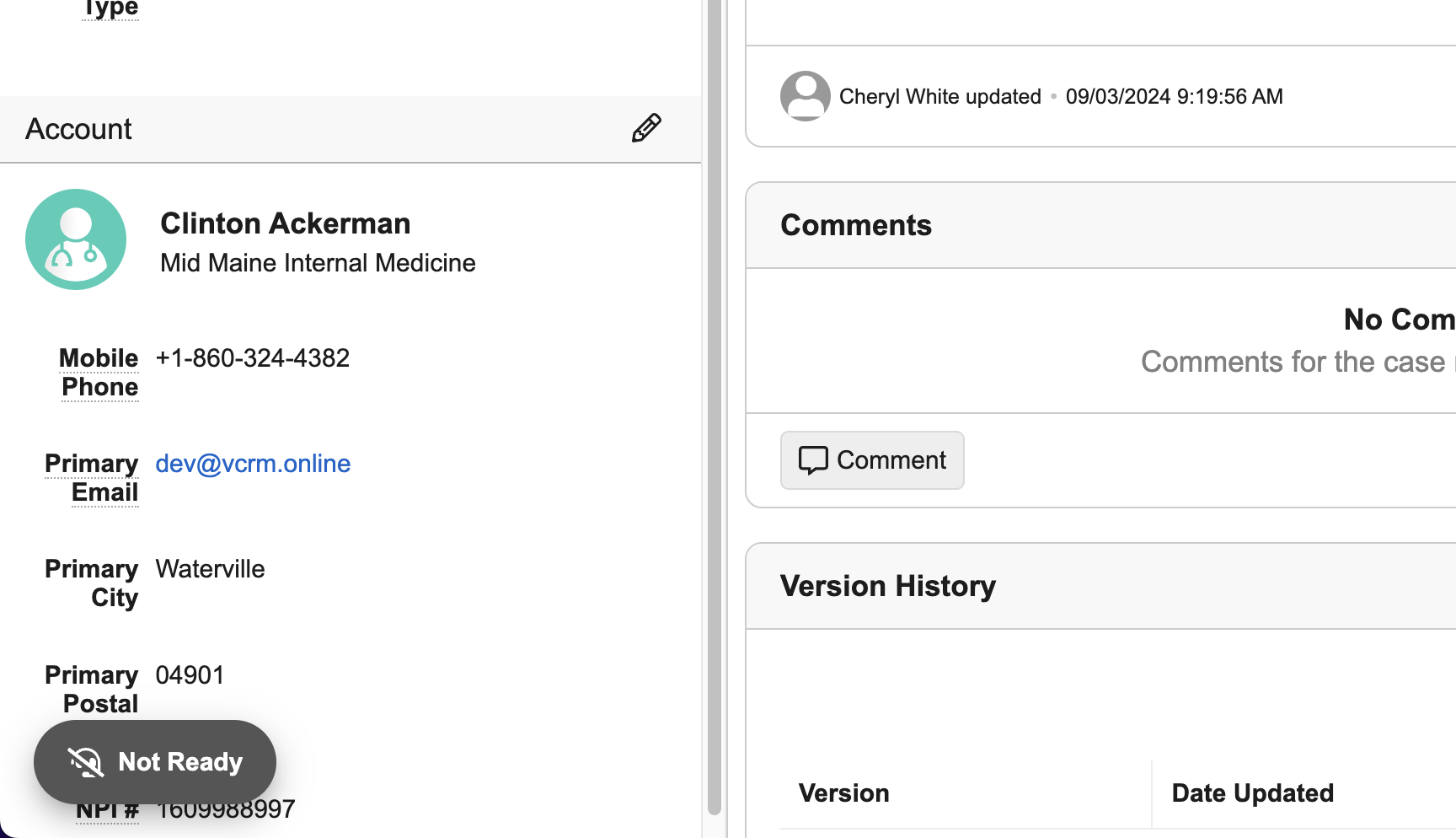1456x838 pixels.
Task: Click the Primary Postal field label
Action: [92, 690]
